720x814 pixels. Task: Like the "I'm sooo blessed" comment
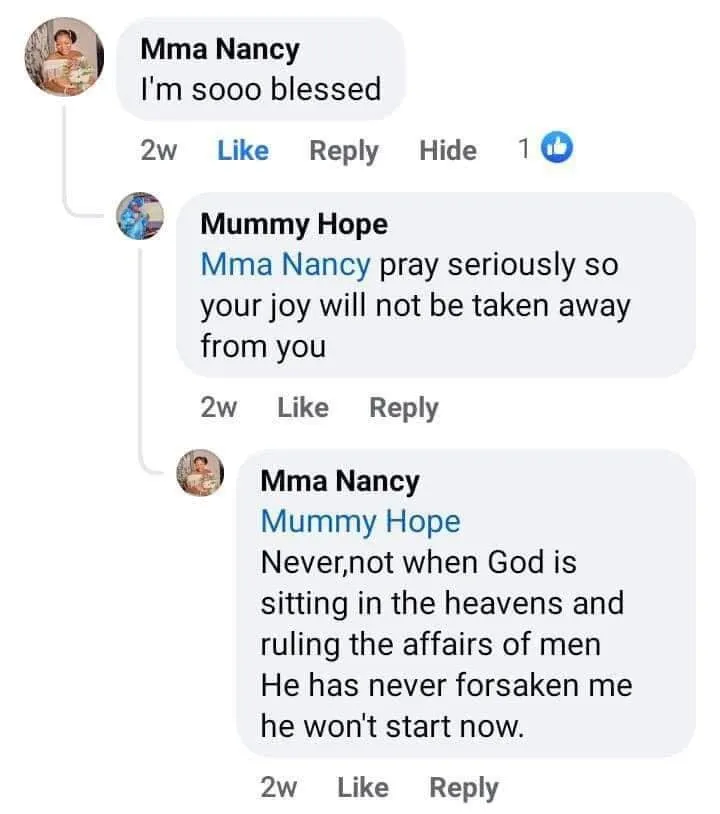[243, 151]
